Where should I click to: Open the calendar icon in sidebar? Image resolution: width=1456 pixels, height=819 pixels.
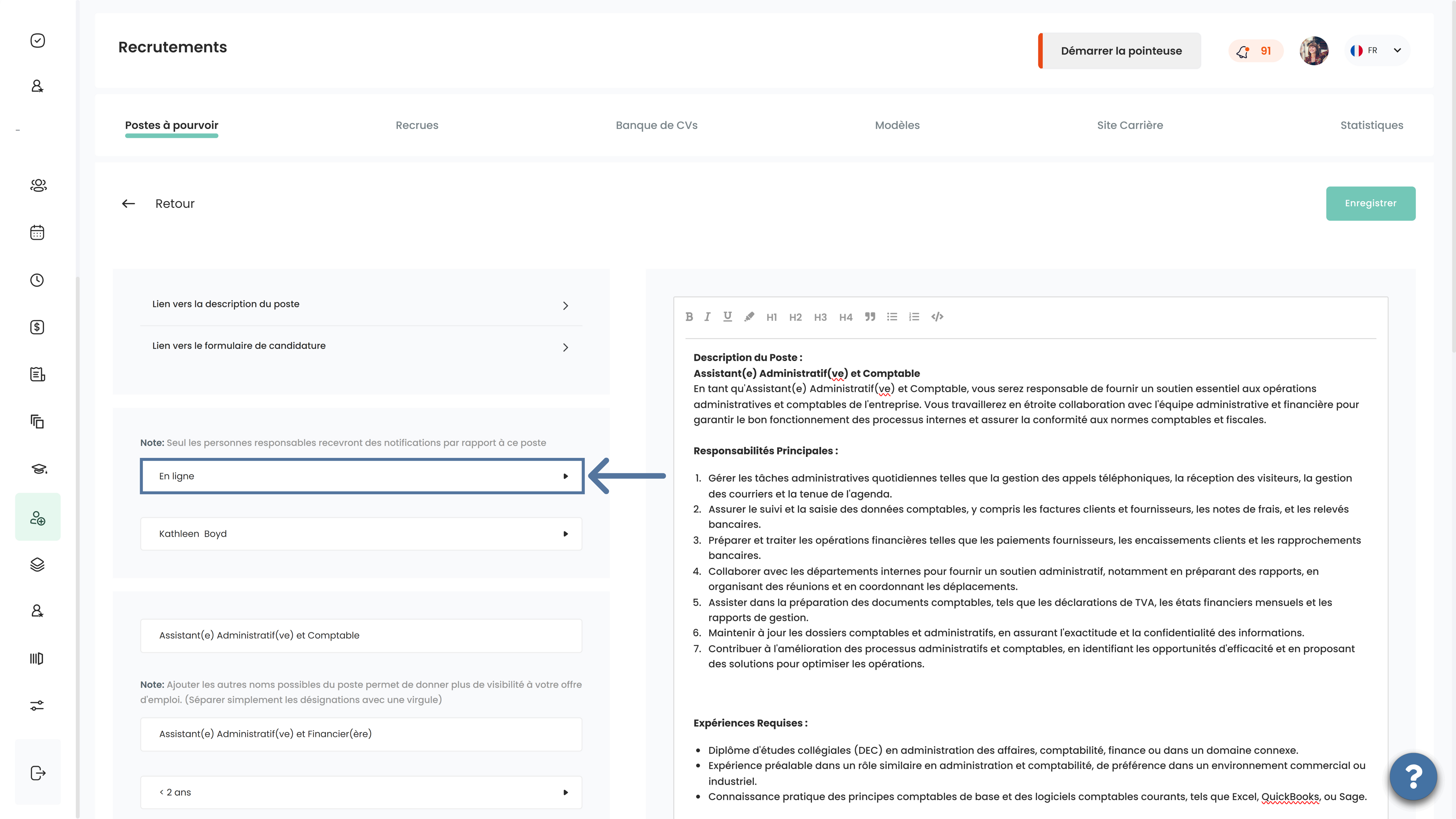point(37,232)
